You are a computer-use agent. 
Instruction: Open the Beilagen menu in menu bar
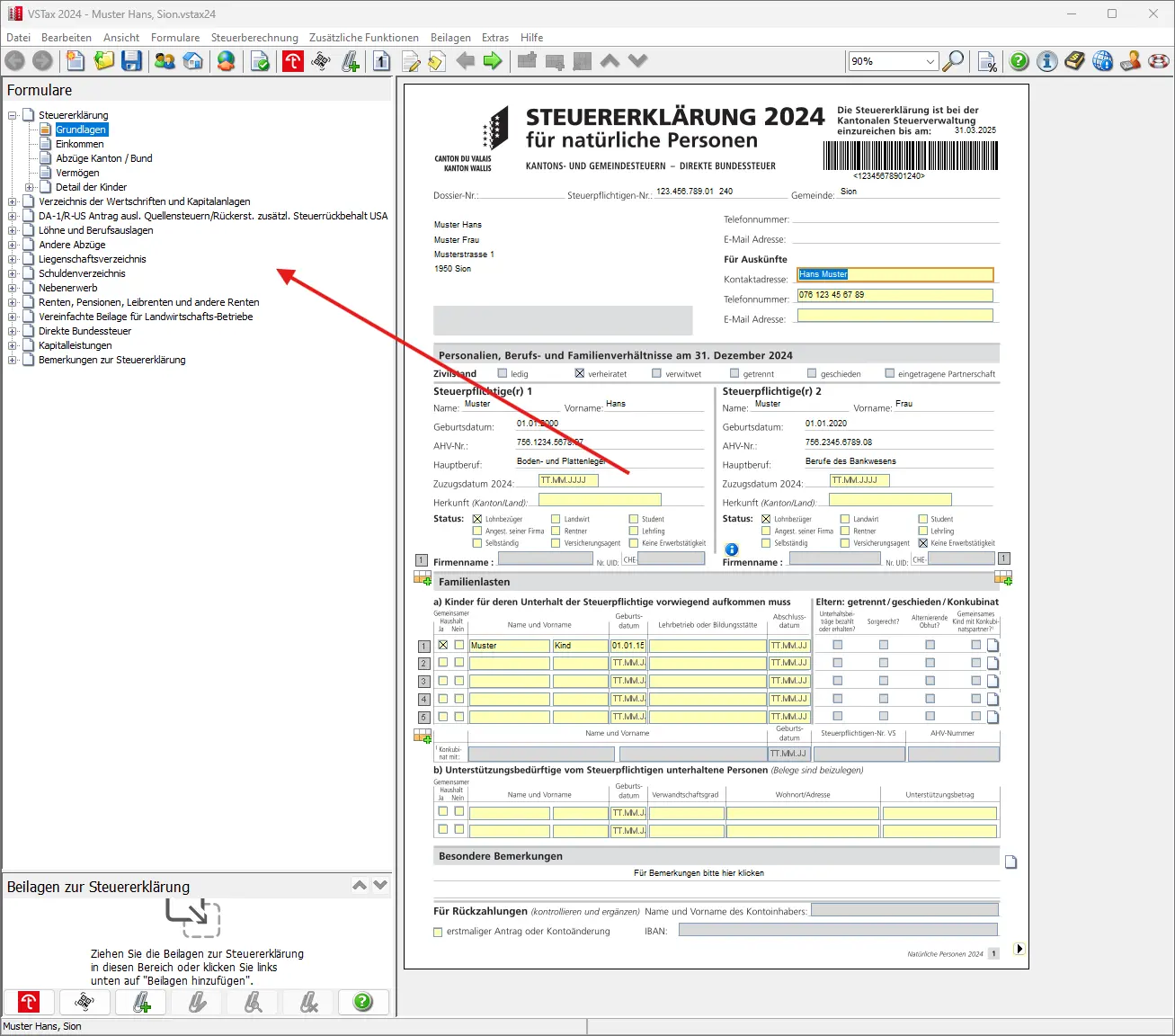450,38
